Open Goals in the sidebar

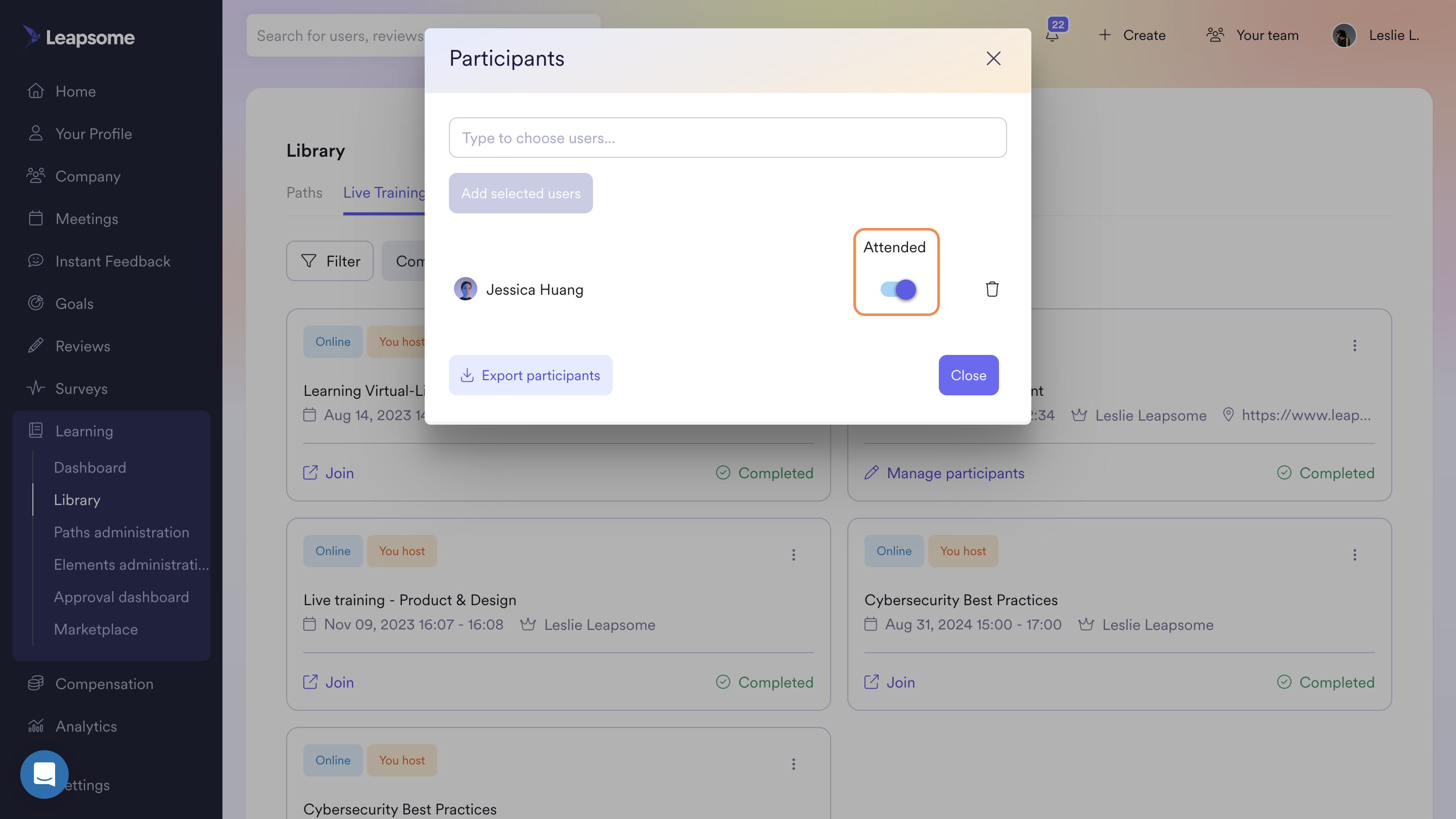(60, 303)
